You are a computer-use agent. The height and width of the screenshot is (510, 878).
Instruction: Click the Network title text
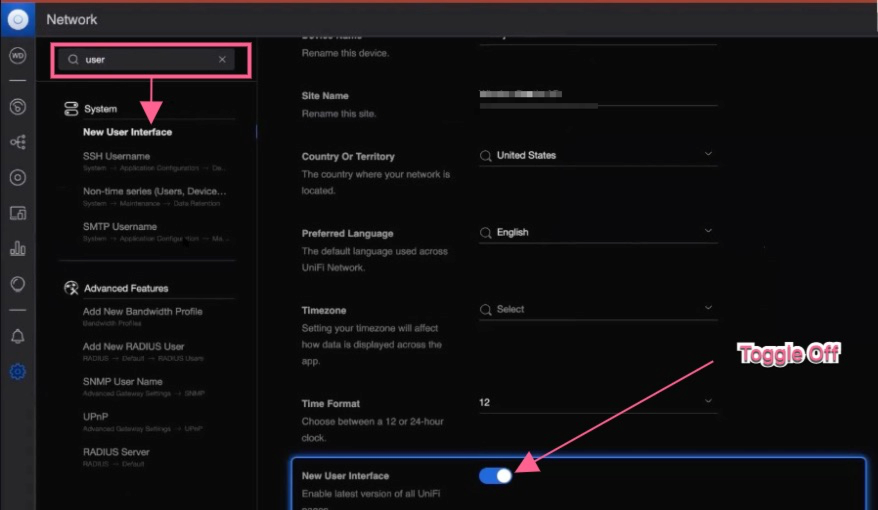(x=72, y=20)
